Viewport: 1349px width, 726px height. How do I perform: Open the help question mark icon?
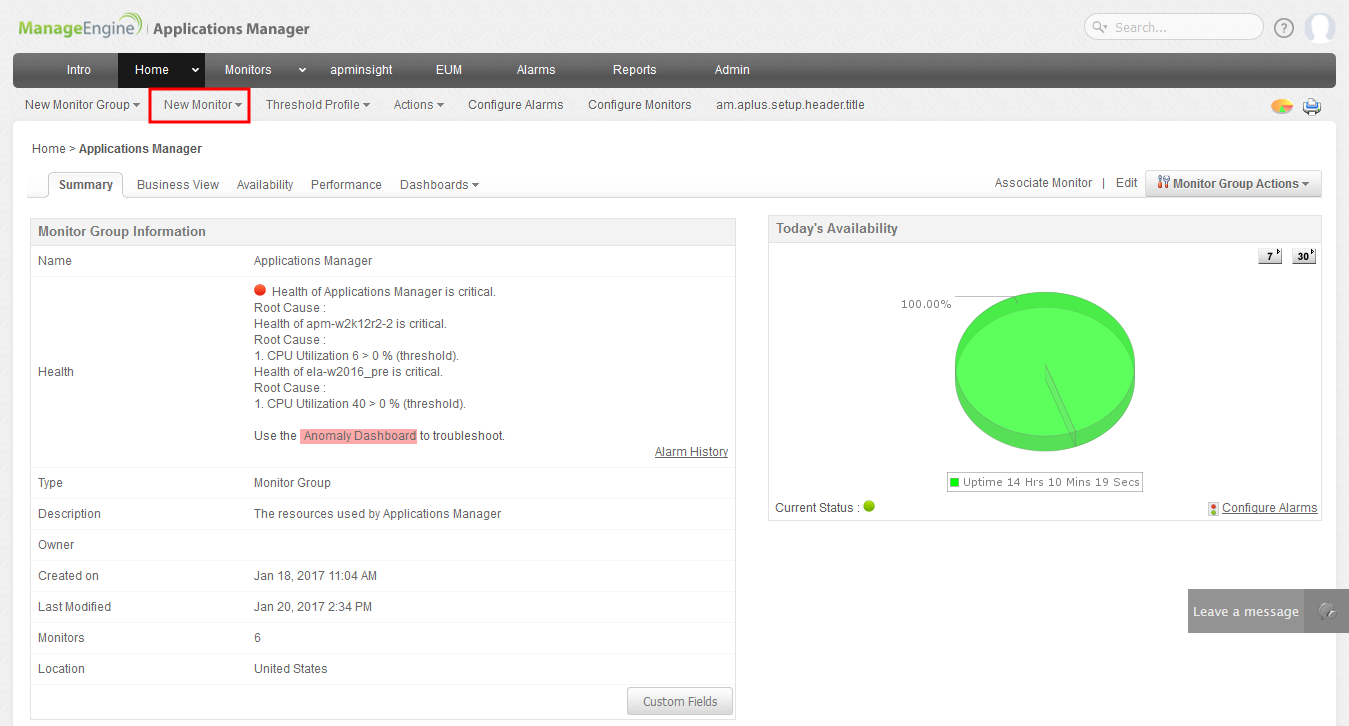pos(1284,27)
